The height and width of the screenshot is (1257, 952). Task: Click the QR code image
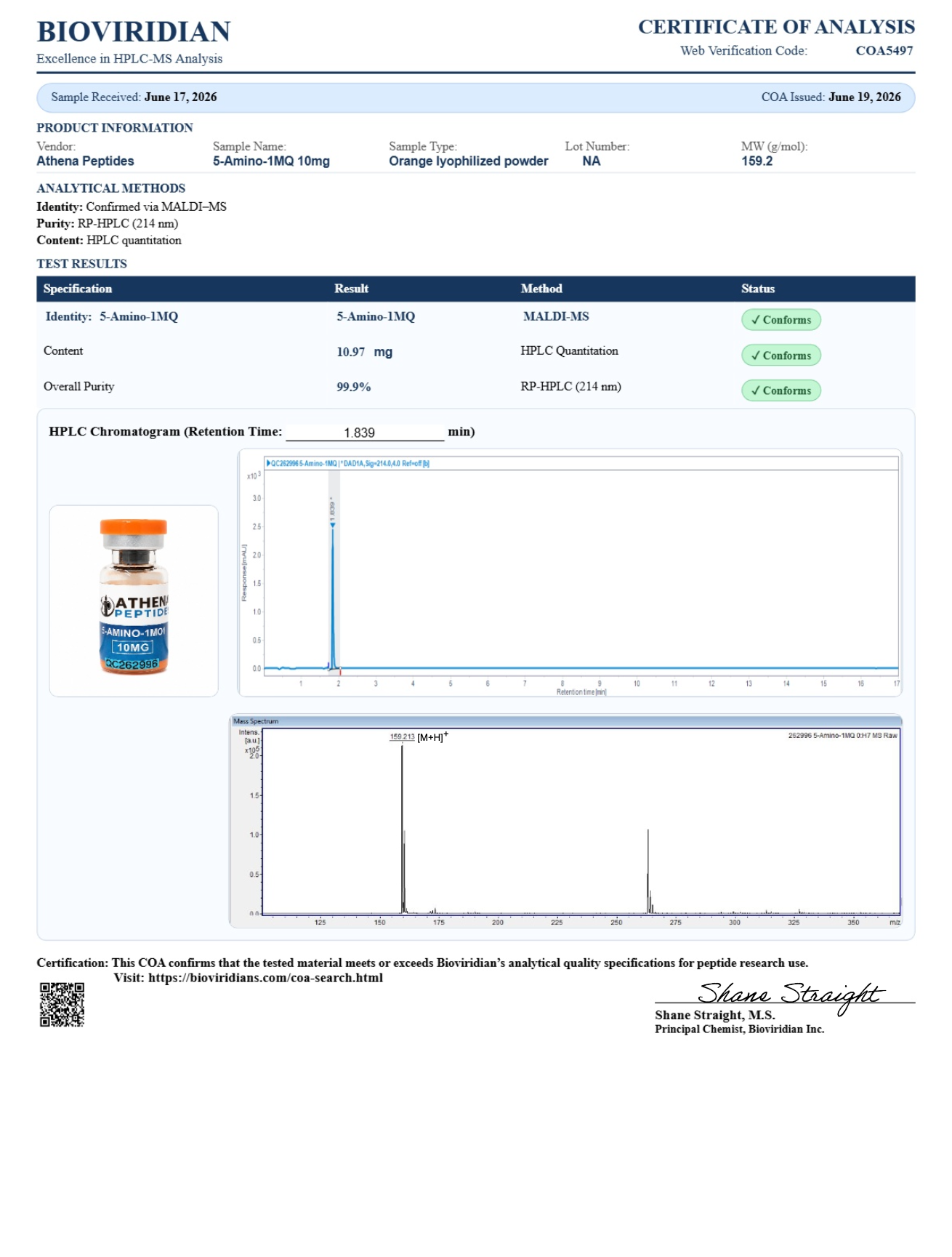click(62, 1004)
